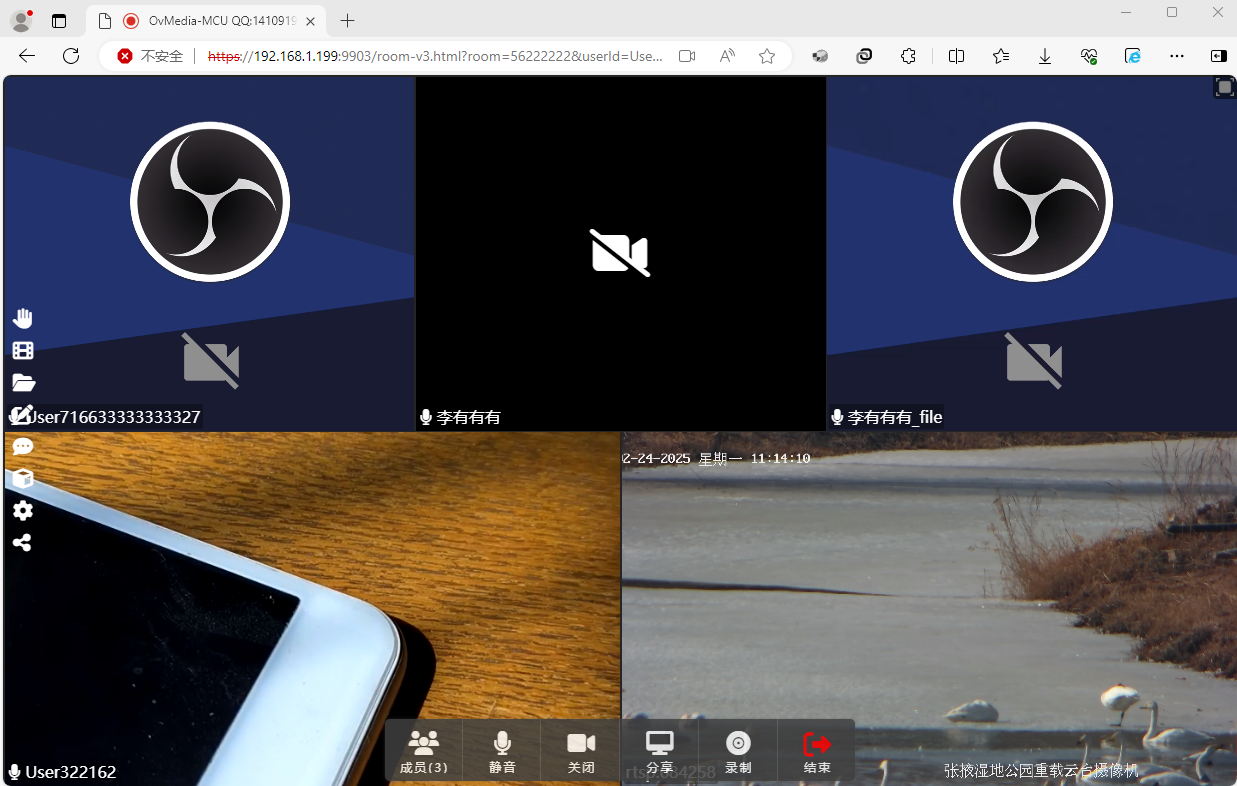
Task: Switch to the OvMedia-MCU tab
Action: [x=207, y=21]
